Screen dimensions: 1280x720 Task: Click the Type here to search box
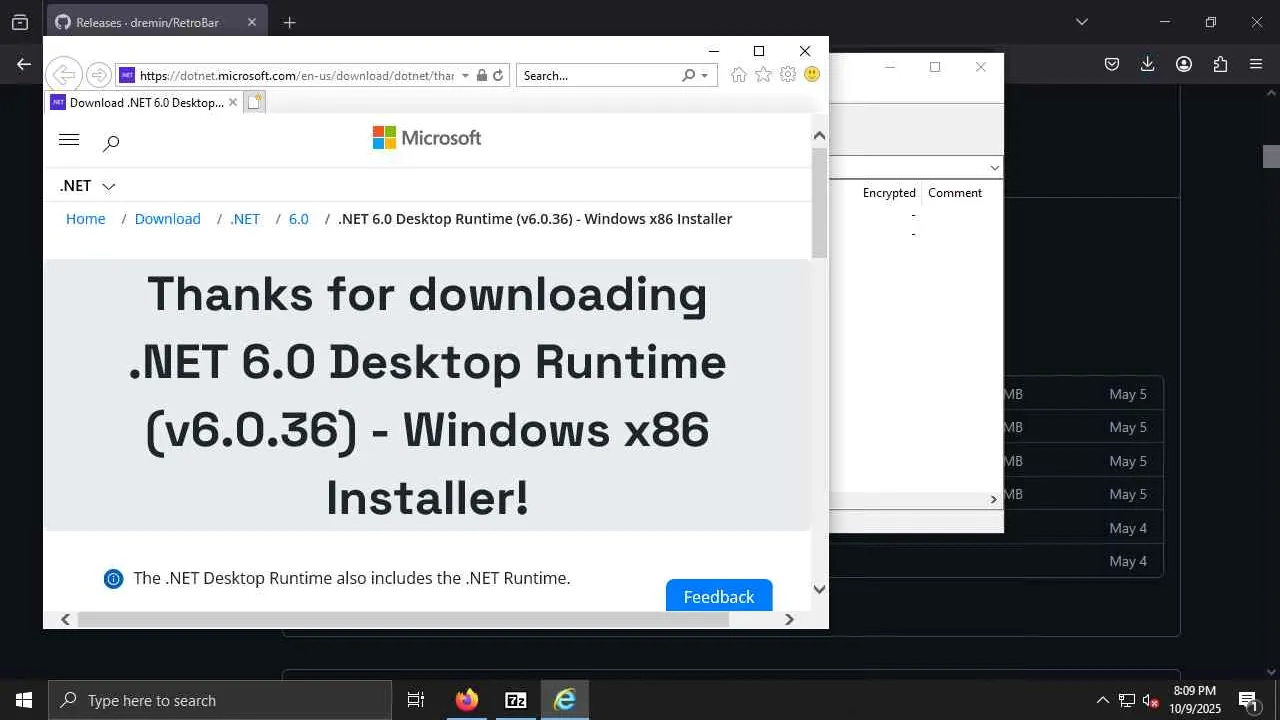pos(220,700)
